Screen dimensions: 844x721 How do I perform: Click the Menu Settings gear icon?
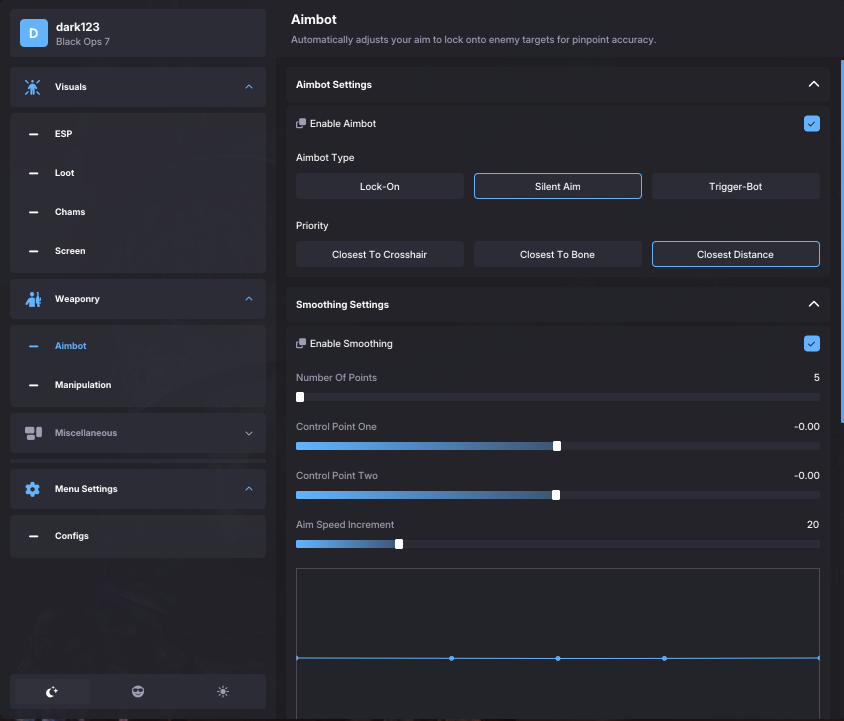(x=33, y=489)
